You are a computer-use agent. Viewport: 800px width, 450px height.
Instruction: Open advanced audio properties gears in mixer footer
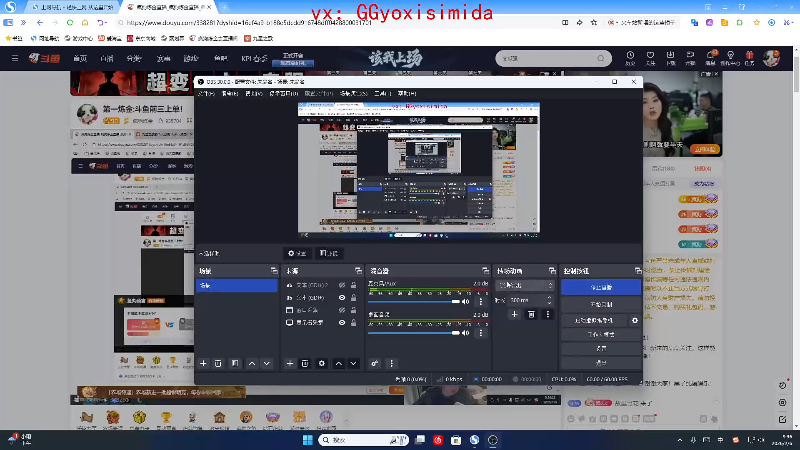click(x=374, y=363)
